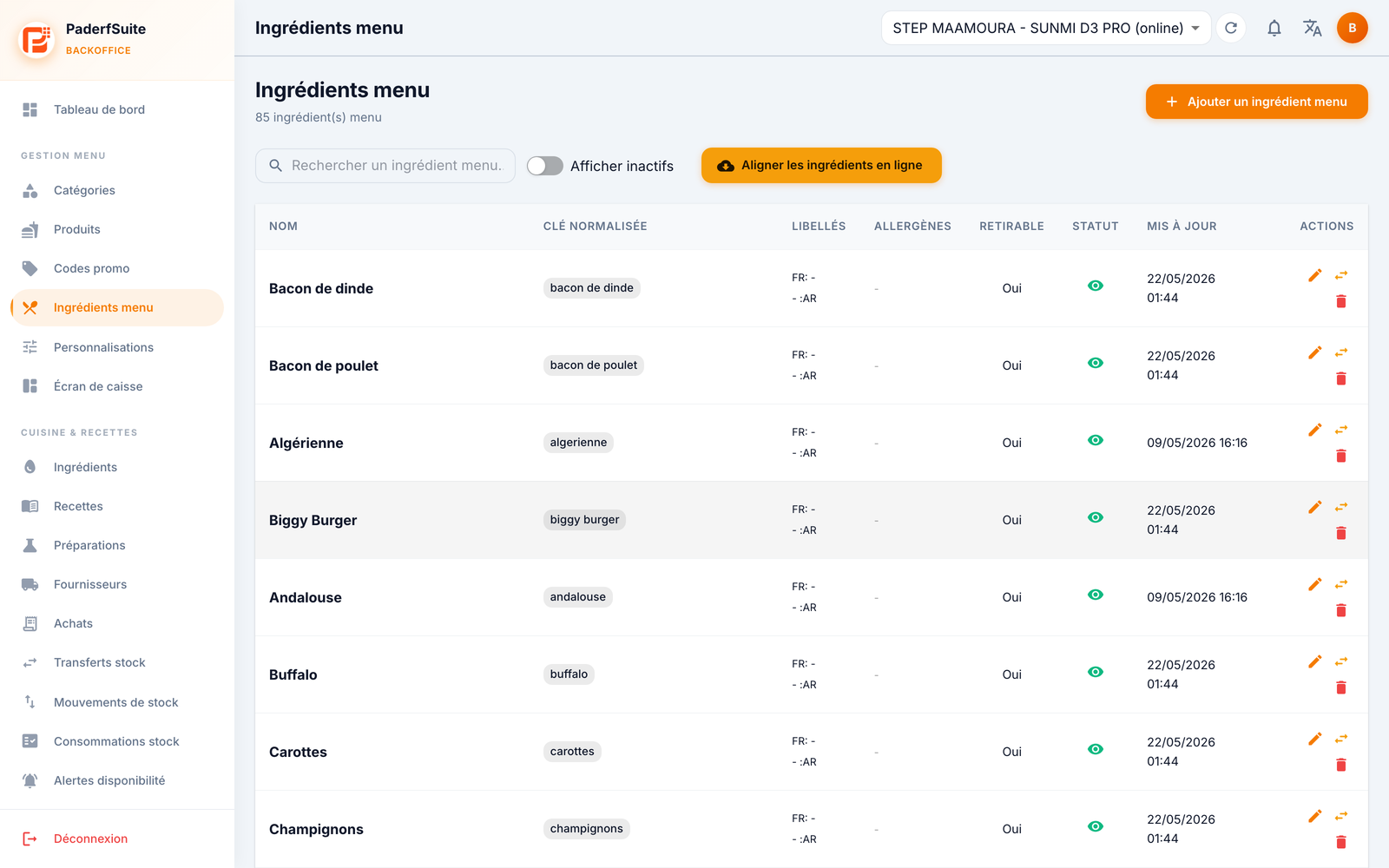Viewport: 1389px width, 868px height.
Task: Click the pencil icon for Champignons
Action: pyautogui.click(x=1315, y=816)
